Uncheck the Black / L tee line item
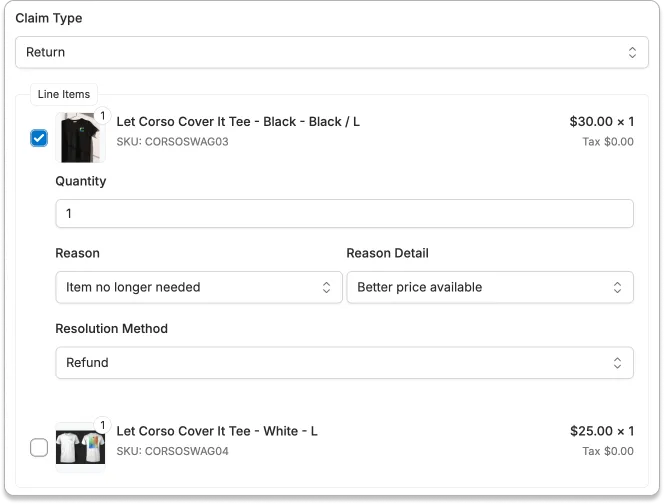The width and height of the screenshot is (664, 504). (39, 138)
